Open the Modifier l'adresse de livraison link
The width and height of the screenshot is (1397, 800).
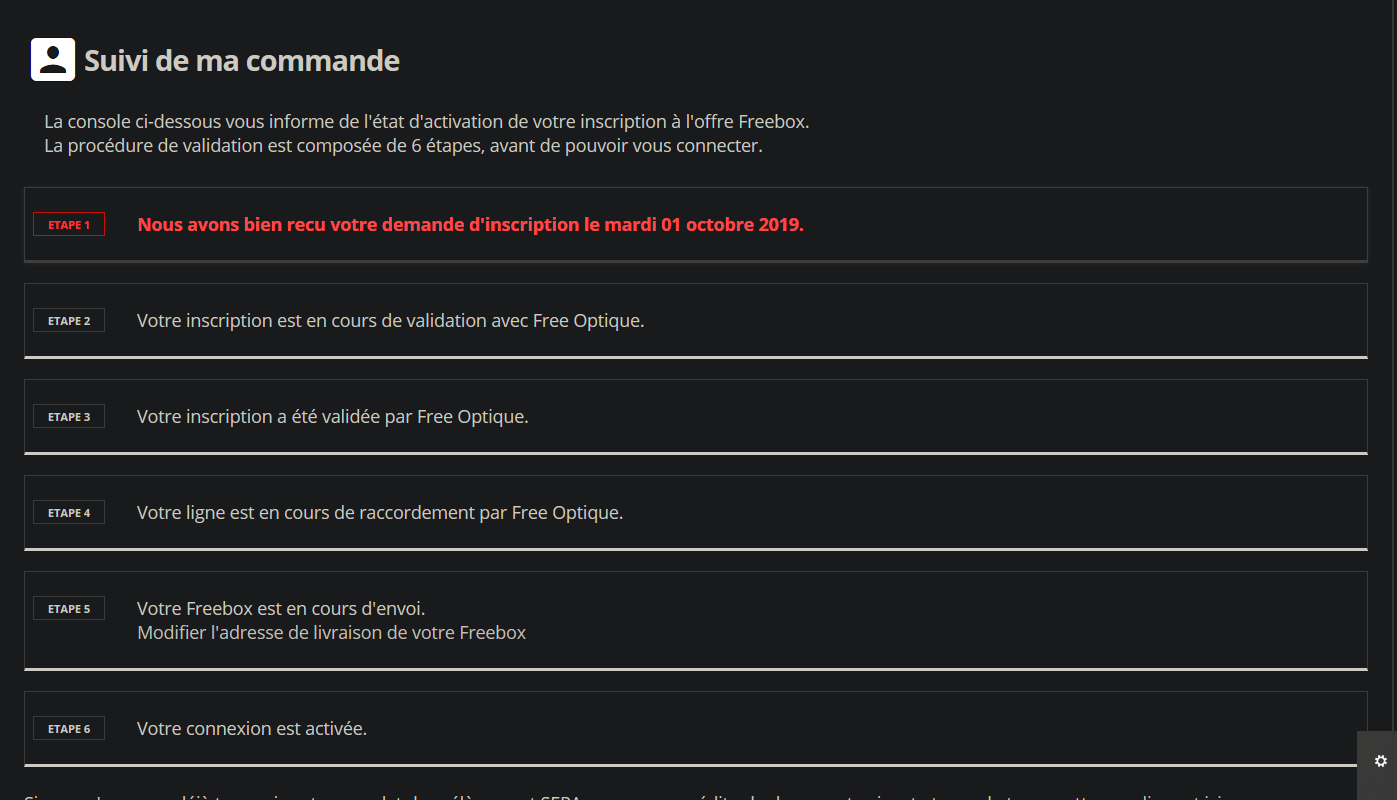[331, 632]
